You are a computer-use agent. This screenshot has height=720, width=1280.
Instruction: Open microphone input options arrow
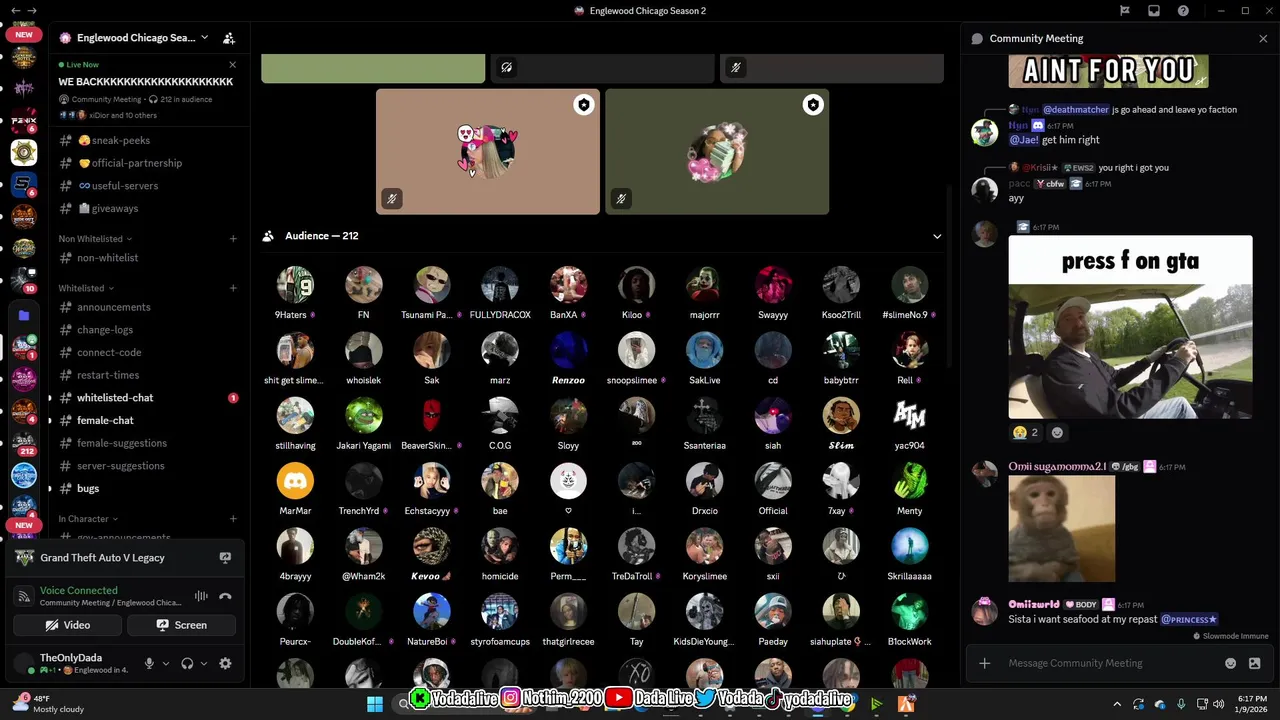tap(166, 663)
